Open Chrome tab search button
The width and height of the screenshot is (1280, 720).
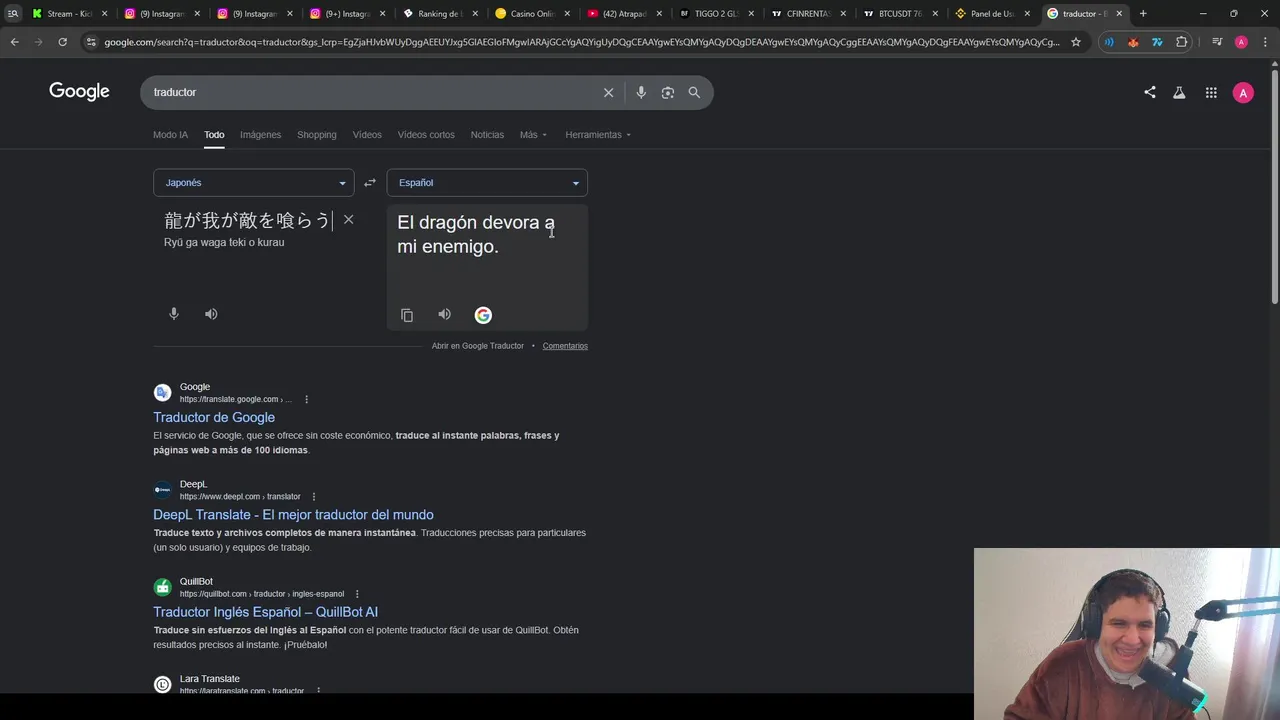pos(12,14)
